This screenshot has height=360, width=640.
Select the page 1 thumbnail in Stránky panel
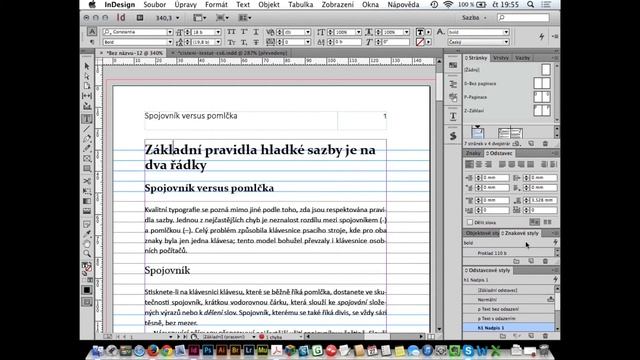(478, 133)
